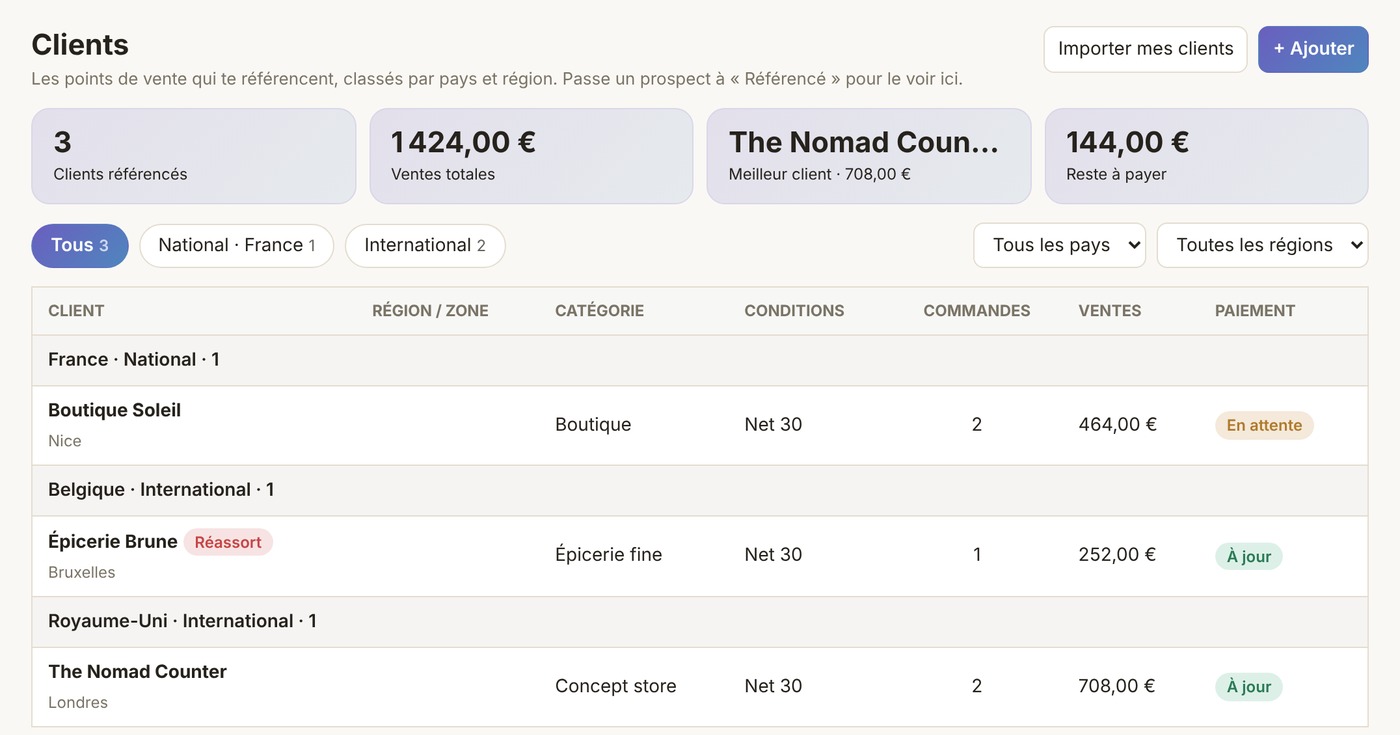The image size is (1400, 735).
Task: Click the Importer mes clients button
Action: (x=1145, y=49)
